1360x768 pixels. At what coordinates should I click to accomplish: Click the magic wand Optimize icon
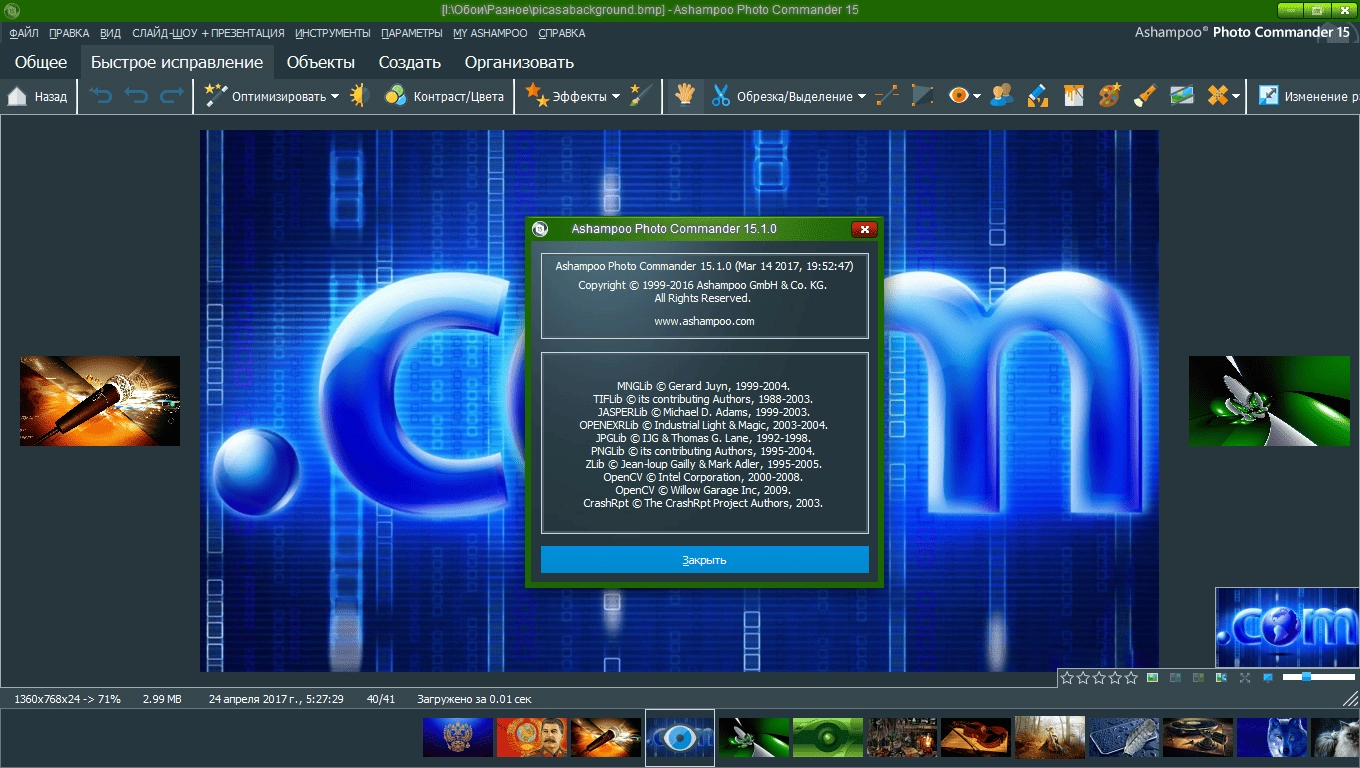216,96
